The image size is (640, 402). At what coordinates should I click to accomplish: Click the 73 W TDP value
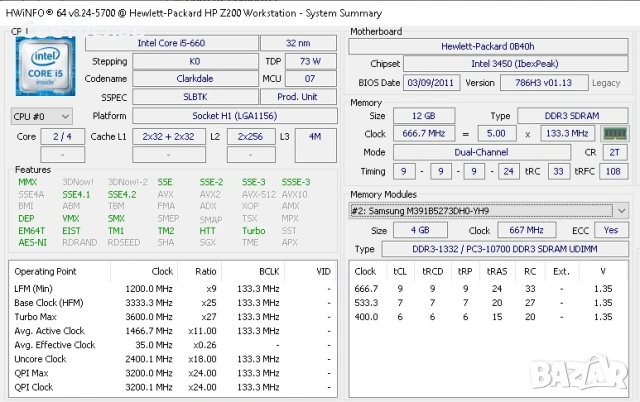click(x=310, y=62)
